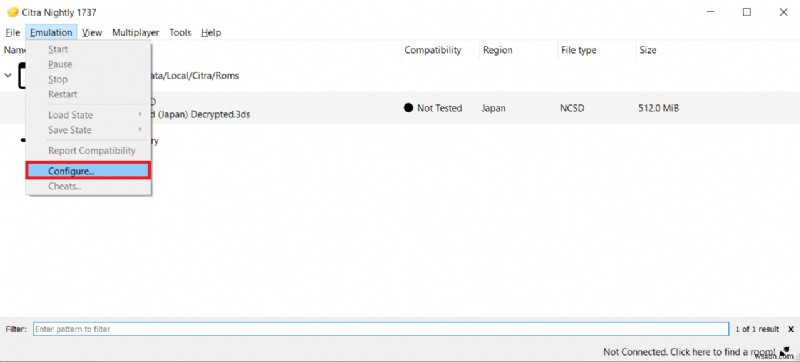
Task: Choose Configure... from the Emulation menu
Action: (88, 171)
